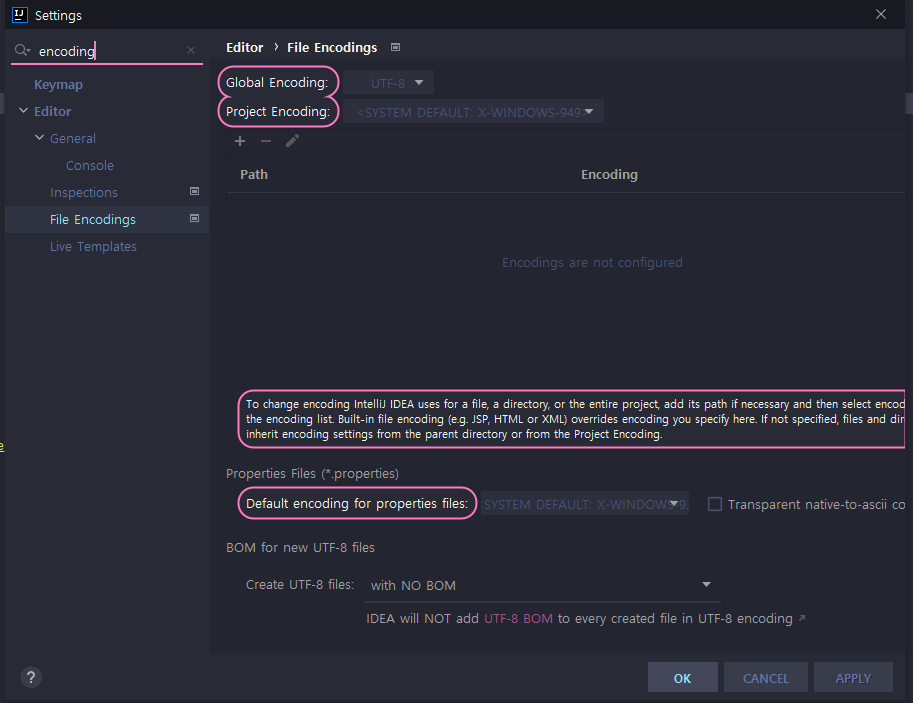Clear the search field with the X icon
This screenshot has width=913, height=703.
(190, 50)
